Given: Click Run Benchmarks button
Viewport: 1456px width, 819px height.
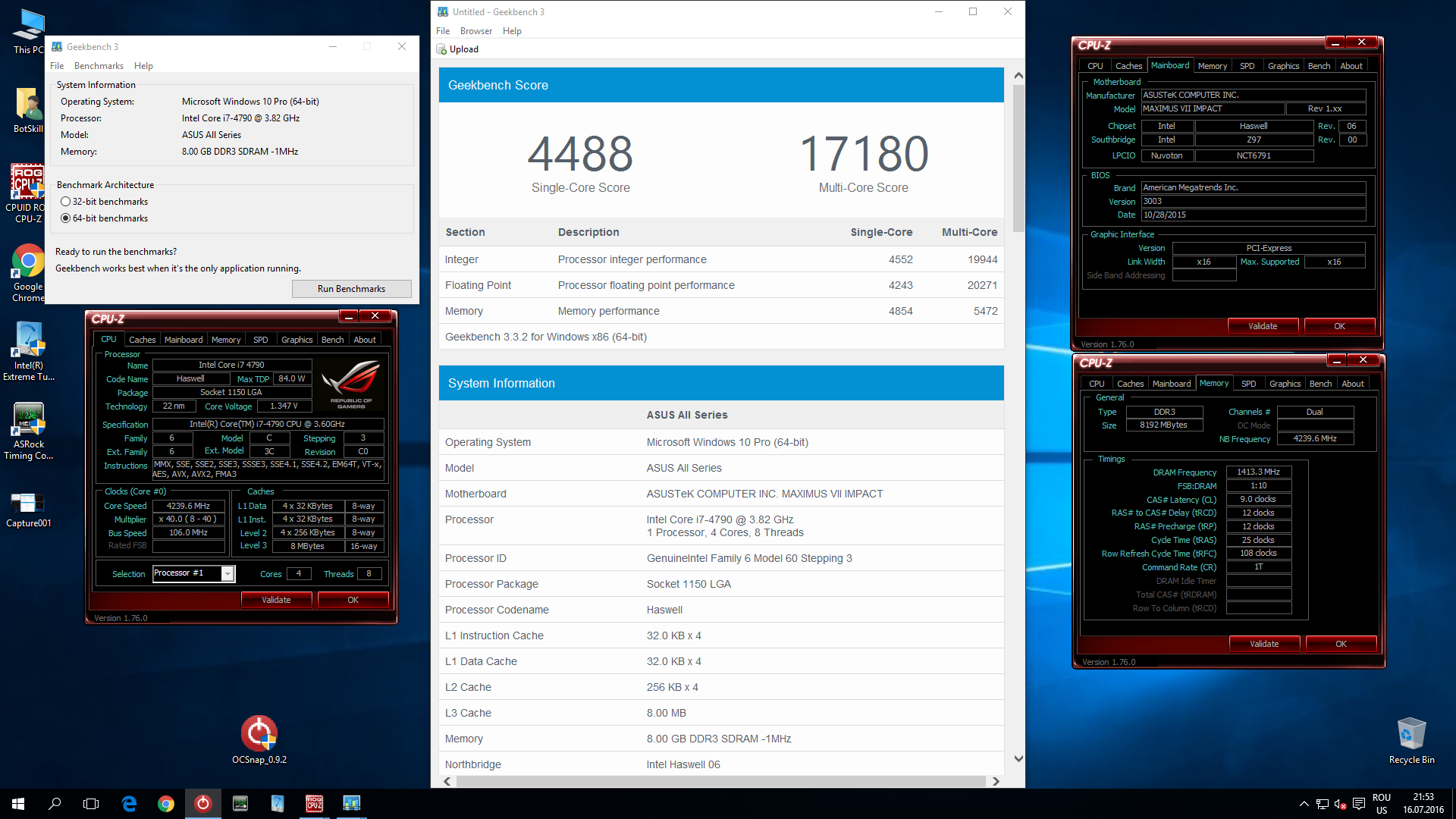Looking at the screenshot, I should tap(351, 289).
